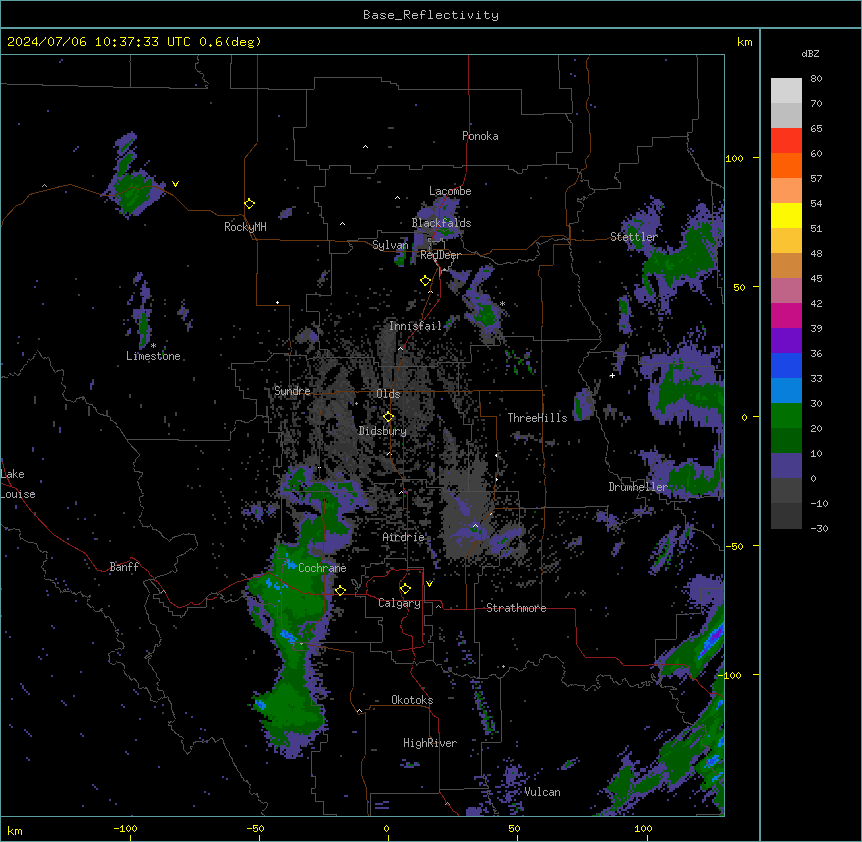Pick the bright green 20-30 dBZ swatch

coord(786,416)
